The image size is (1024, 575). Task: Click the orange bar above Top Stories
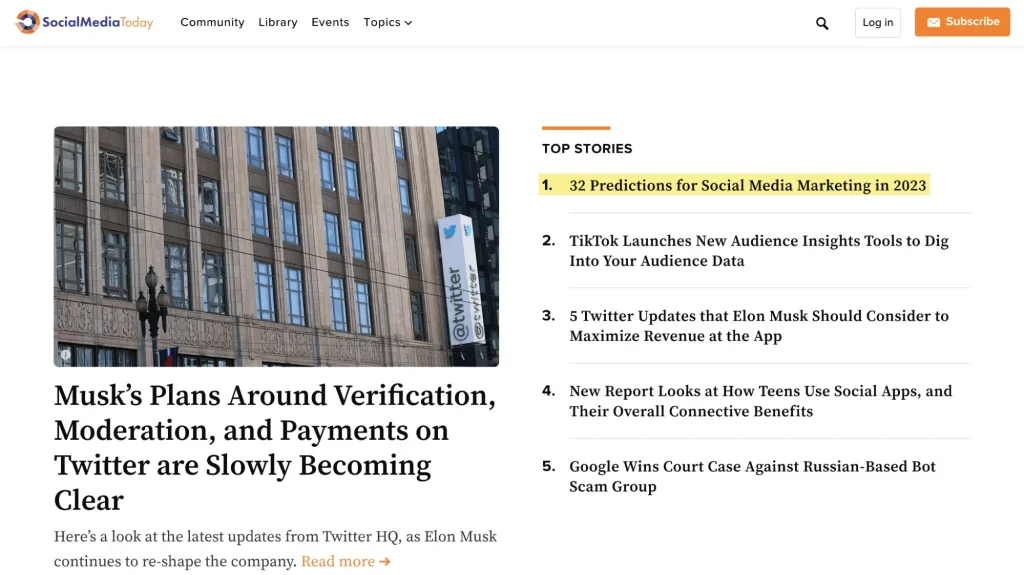coord(576,128)
